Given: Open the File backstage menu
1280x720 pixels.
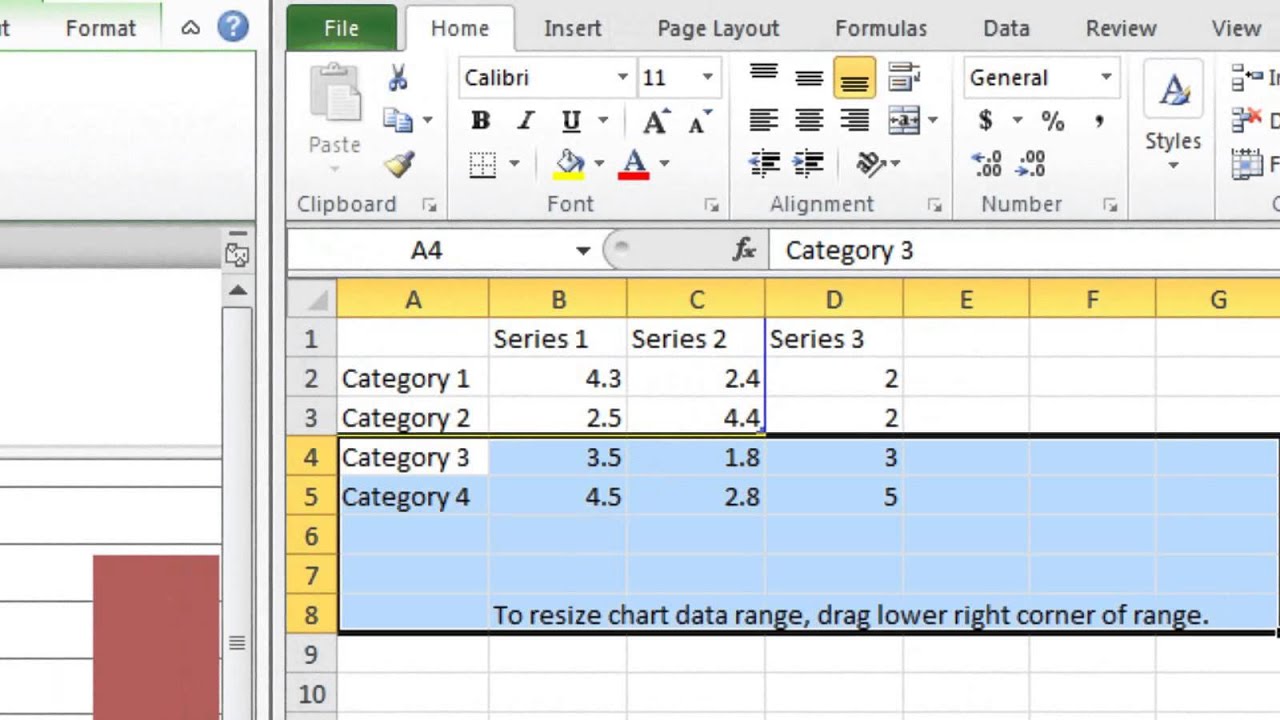Looking at the screenshot, I should click(341, 29).
